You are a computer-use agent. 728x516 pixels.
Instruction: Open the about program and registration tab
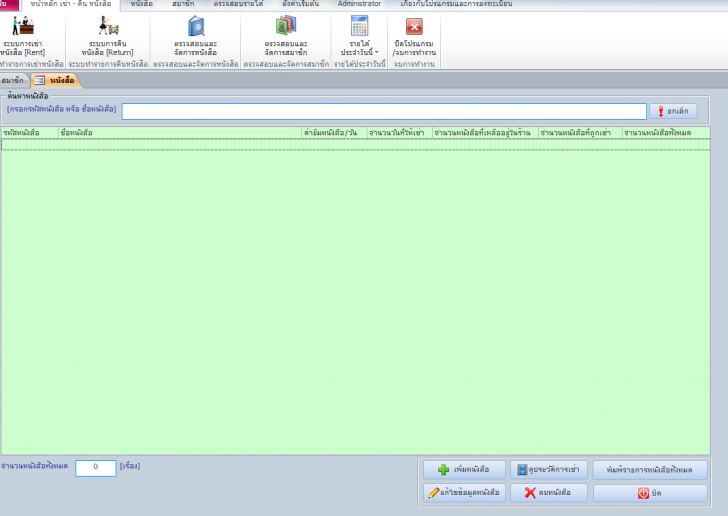(456, 4)
